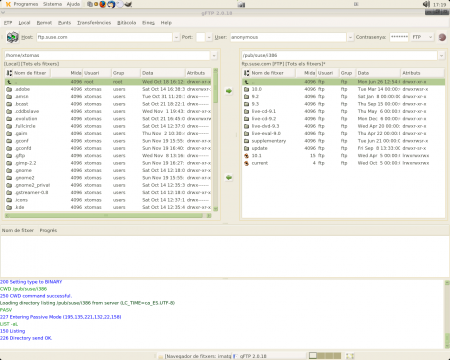Expand the remote path /pub/suse/i386 dropdown
The width and height of the screenshot is (450, 360).
[442, 56]
